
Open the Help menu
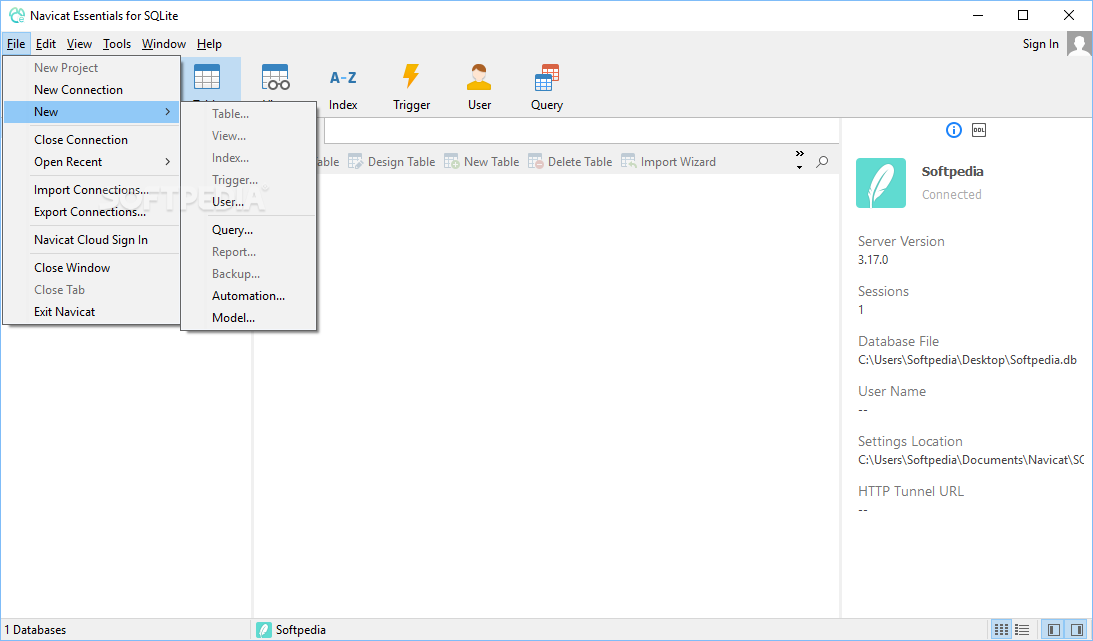tap(209, 44)
